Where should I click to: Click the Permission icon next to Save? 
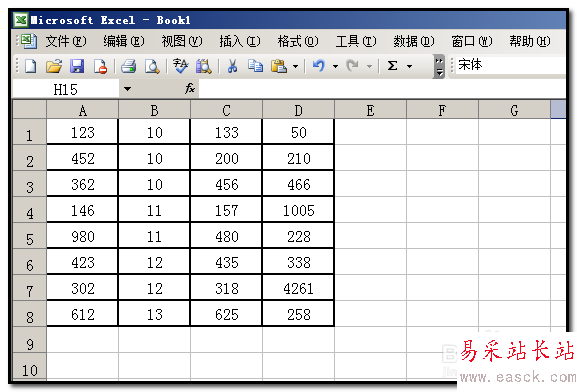[x=100, y=67]
